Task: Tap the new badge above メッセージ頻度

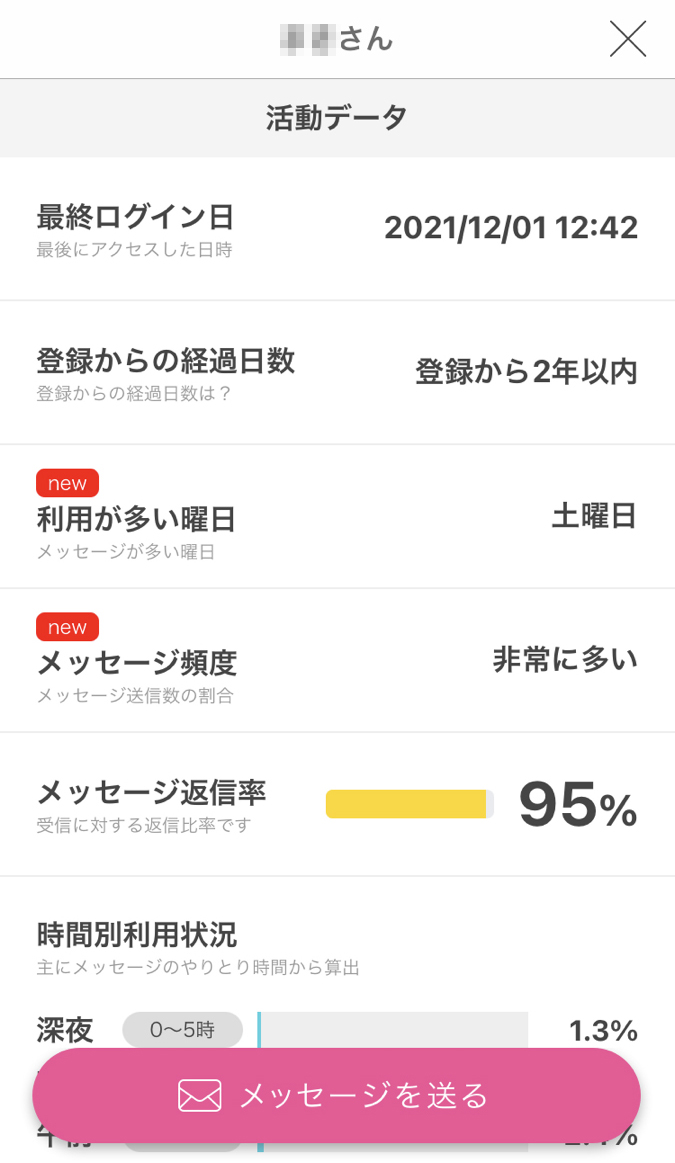Action: pos(67,627)
